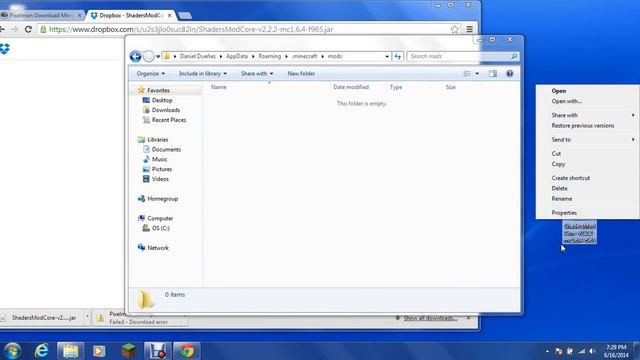Select Favorites in the navigation pane
The width and height of the screenshot is (640, 360).
tap(158, 90)
